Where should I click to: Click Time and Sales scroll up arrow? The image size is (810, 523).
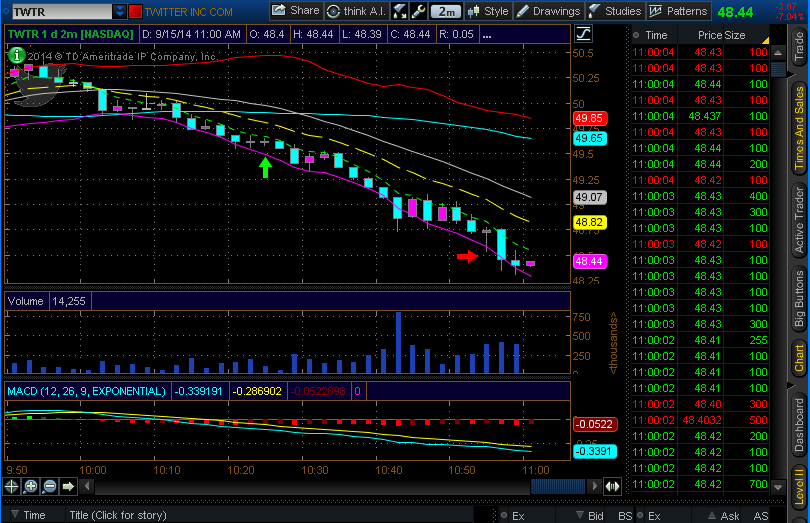778,53
